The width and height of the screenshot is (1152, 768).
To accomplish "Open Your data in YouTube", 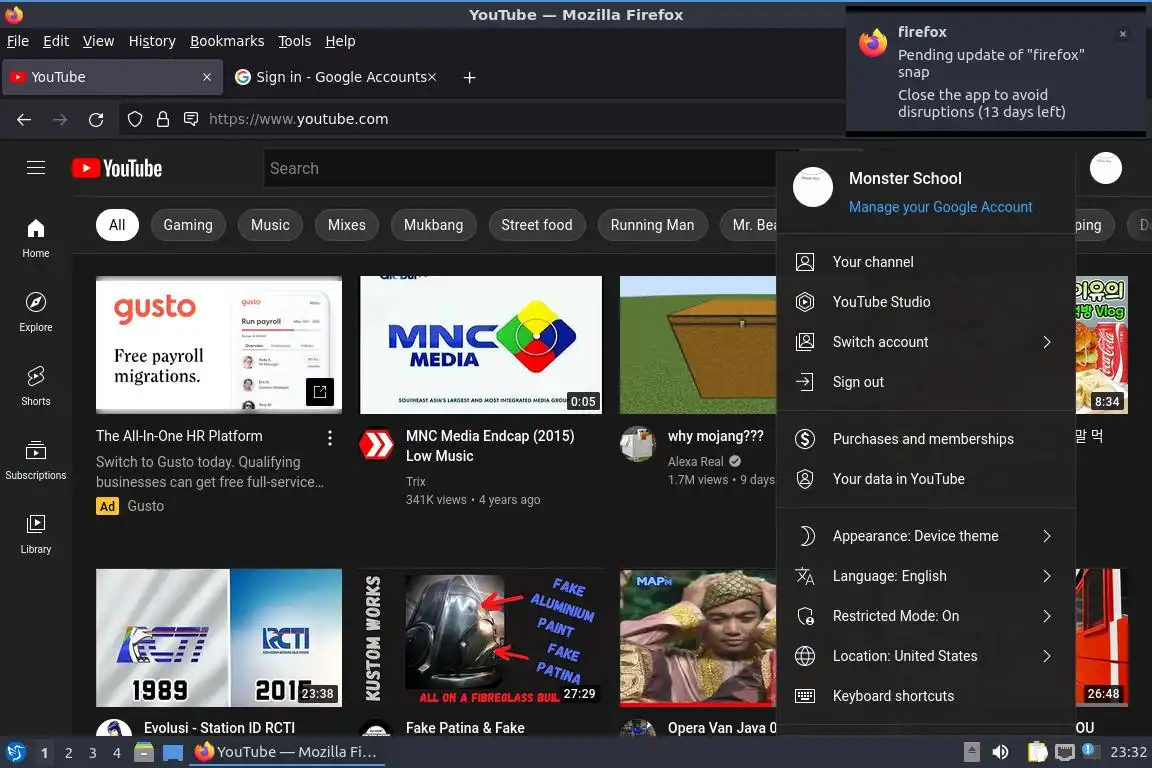I will coord(925,479).
